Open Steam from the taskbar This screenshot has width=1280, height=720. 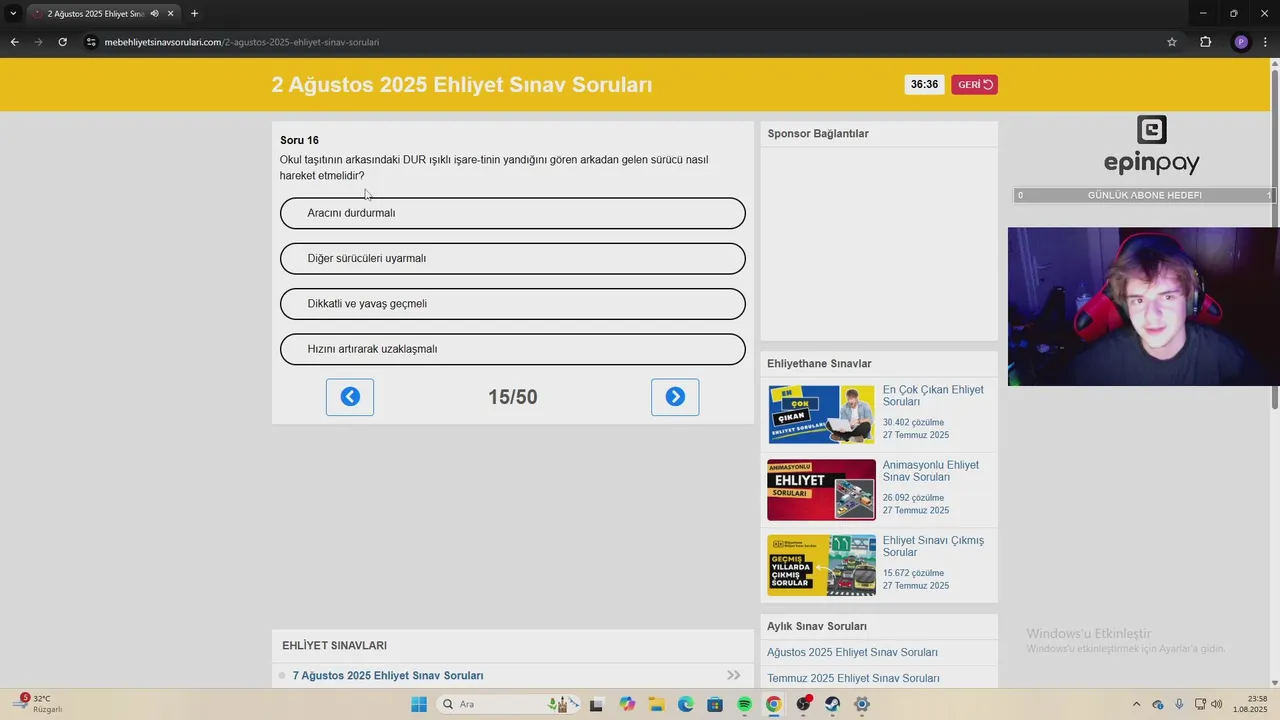click(x=832, y=704)
